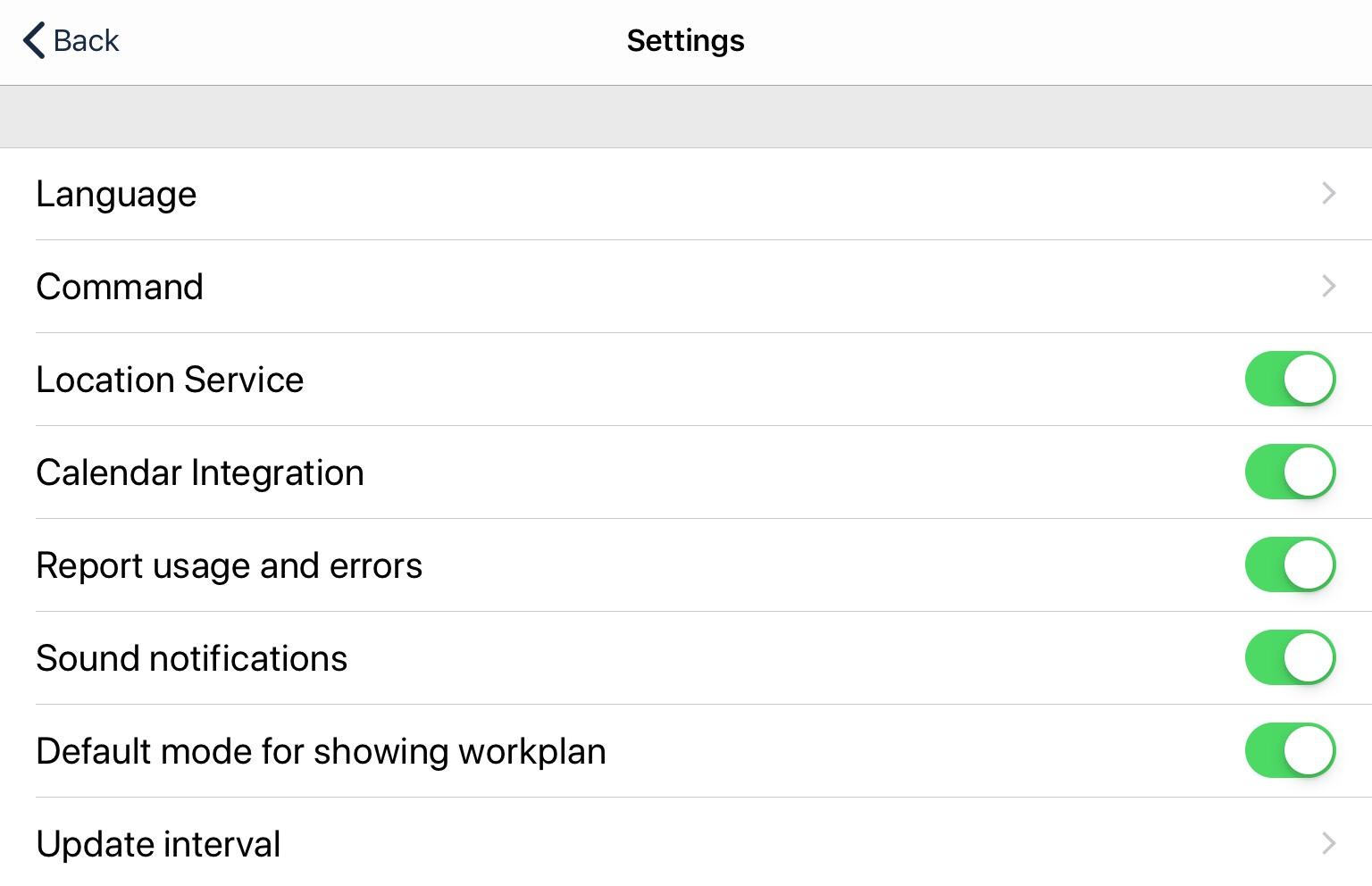Viewport: 1372px width, 886px height.
Task: Disable the Location Service toggle
Action: tap(1290, 379)
